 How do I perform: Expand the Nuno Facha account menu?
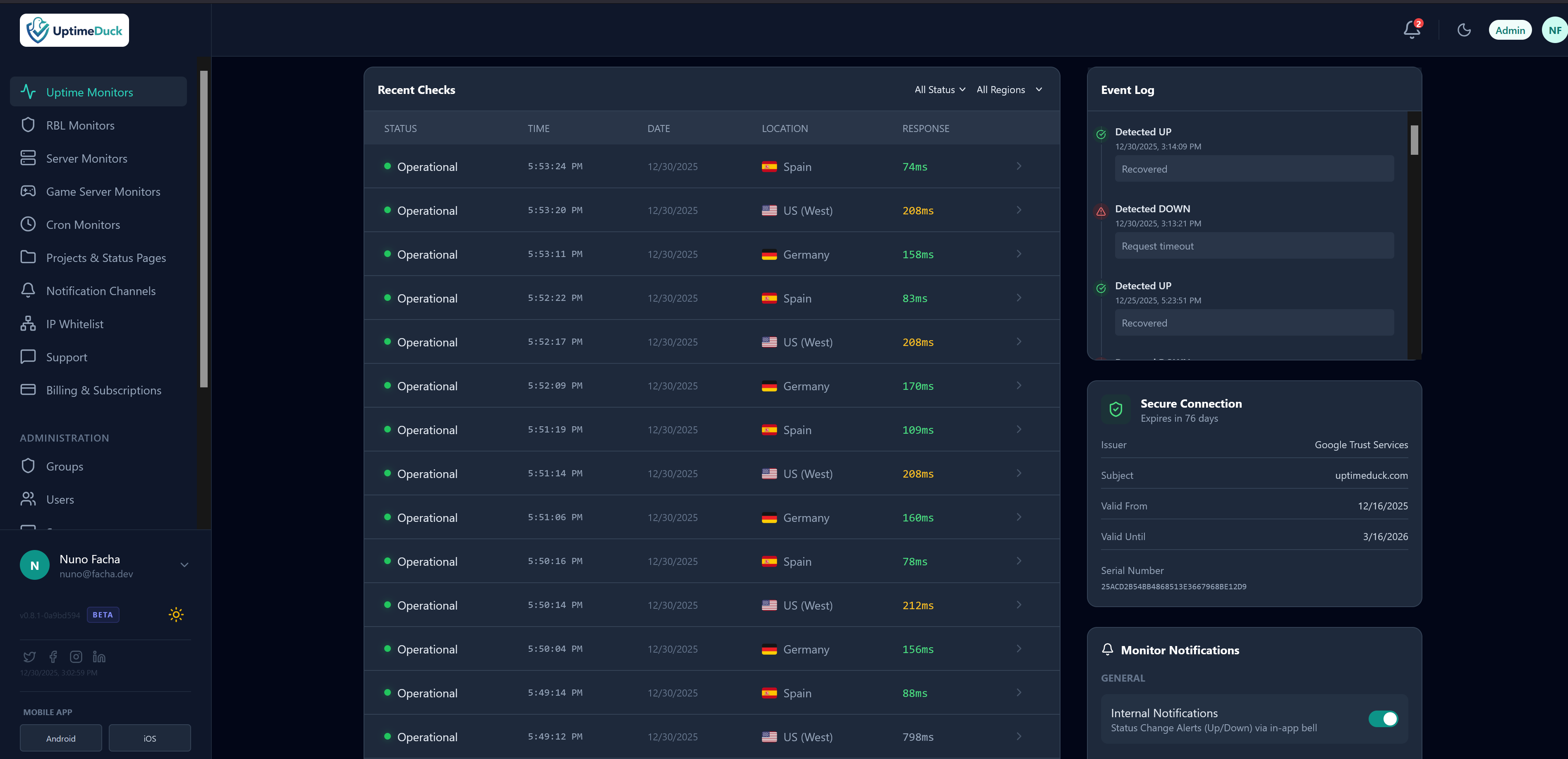[x=184, y=565]
